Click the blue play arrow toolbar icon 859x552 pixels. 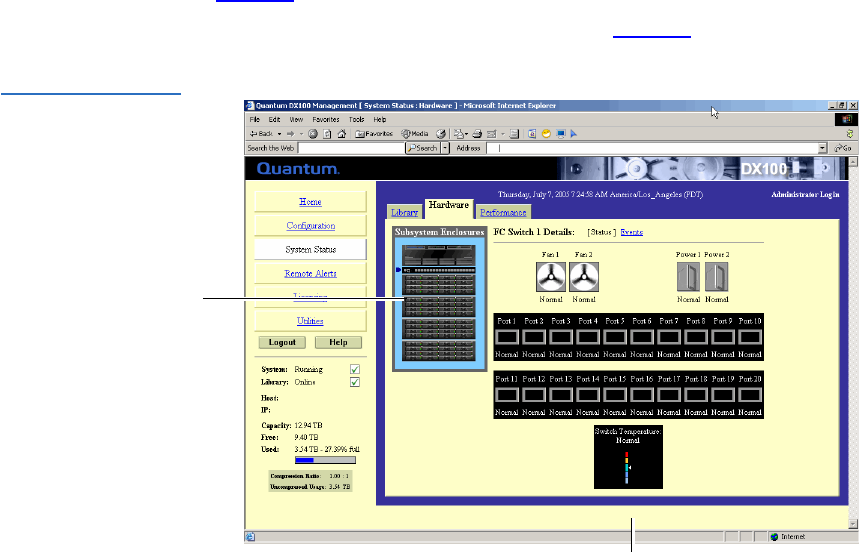574,134
